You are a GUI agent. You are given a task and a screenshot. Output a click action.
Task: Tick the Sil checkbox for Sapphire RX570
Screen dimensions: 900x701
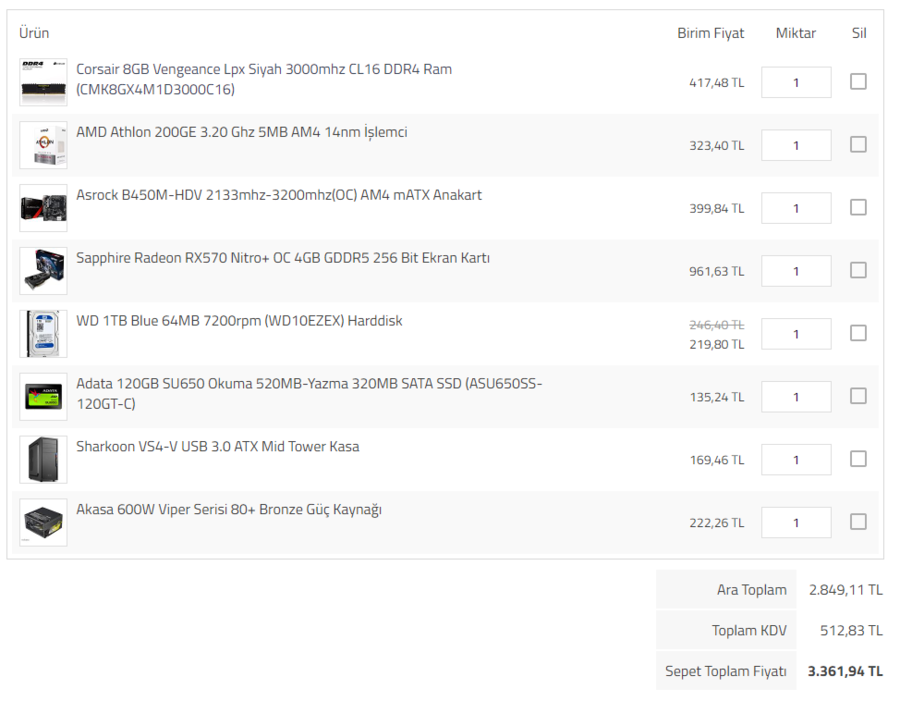(x=858, y=270)
